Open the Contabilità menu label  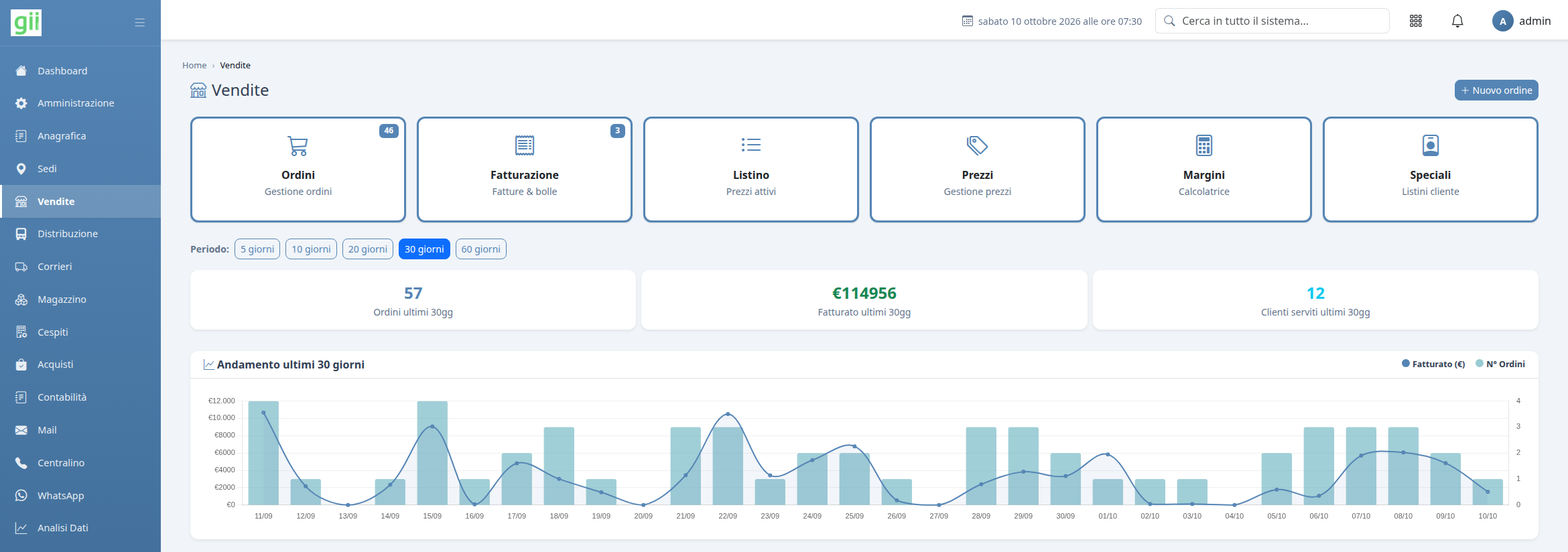tap(62, 397)
